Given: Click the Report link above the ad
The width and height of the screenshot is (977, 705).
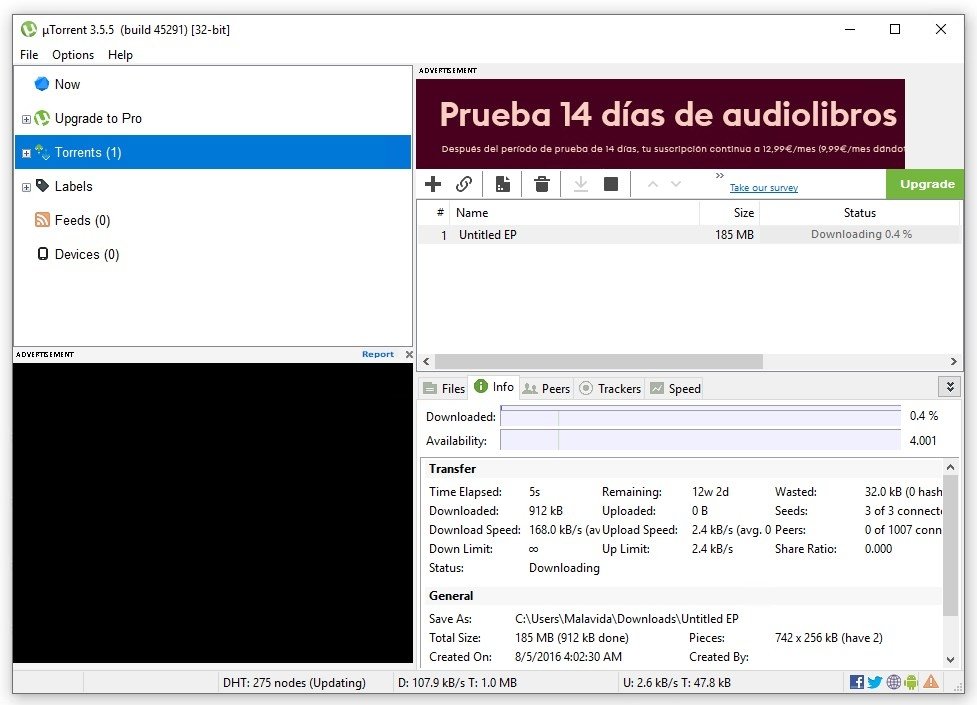Looking at the screenshot, I should 378,354.
